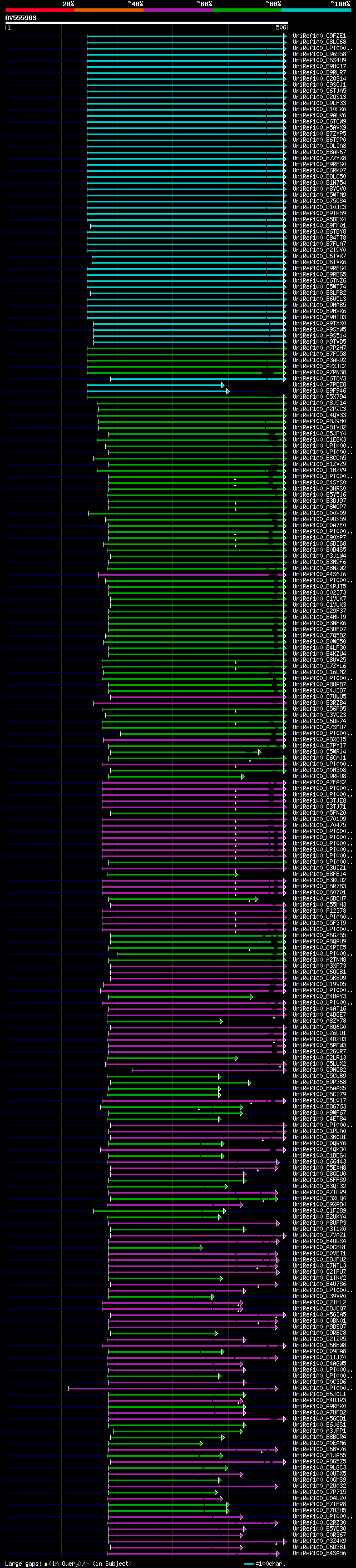Click hit label UniRef100_Q9MAB5
The width and height of the screenshot is (356, 1568).
319,305
